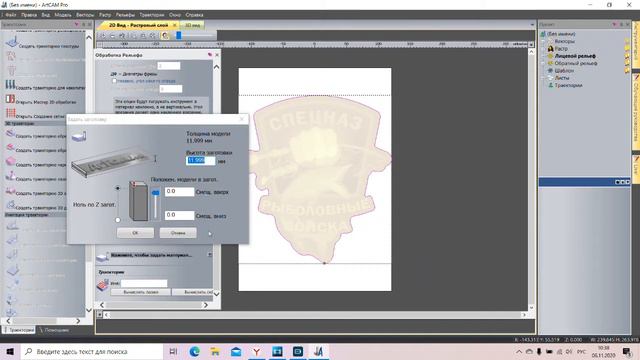The width and height of the screenshot is (640, 360).
Task: Click the Windows Start button
Action: pyautogui.click(x=10, y=351)
